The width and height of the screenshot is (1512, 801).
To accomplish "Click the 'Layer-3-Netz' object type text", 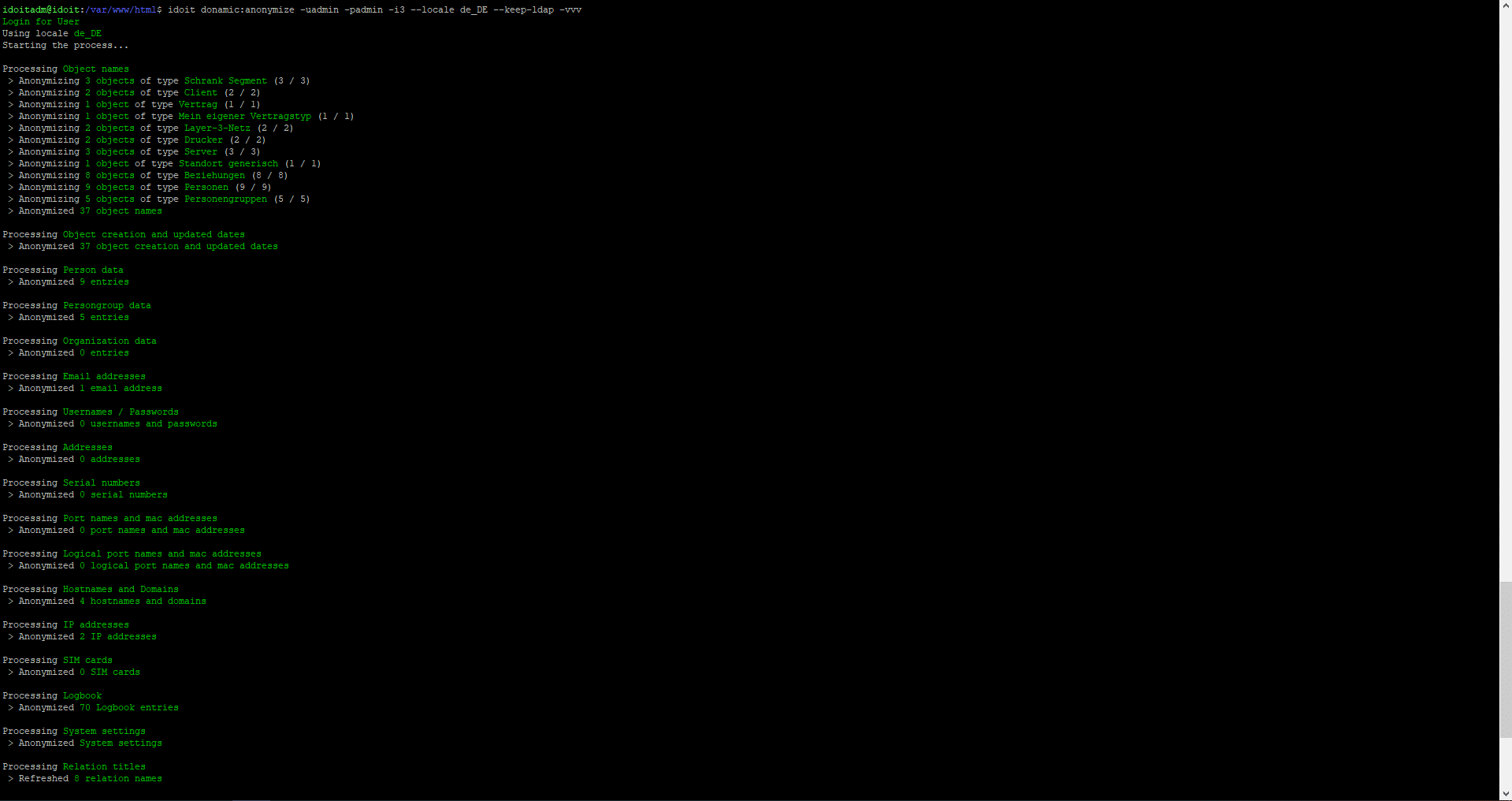I will coord(217,128).
